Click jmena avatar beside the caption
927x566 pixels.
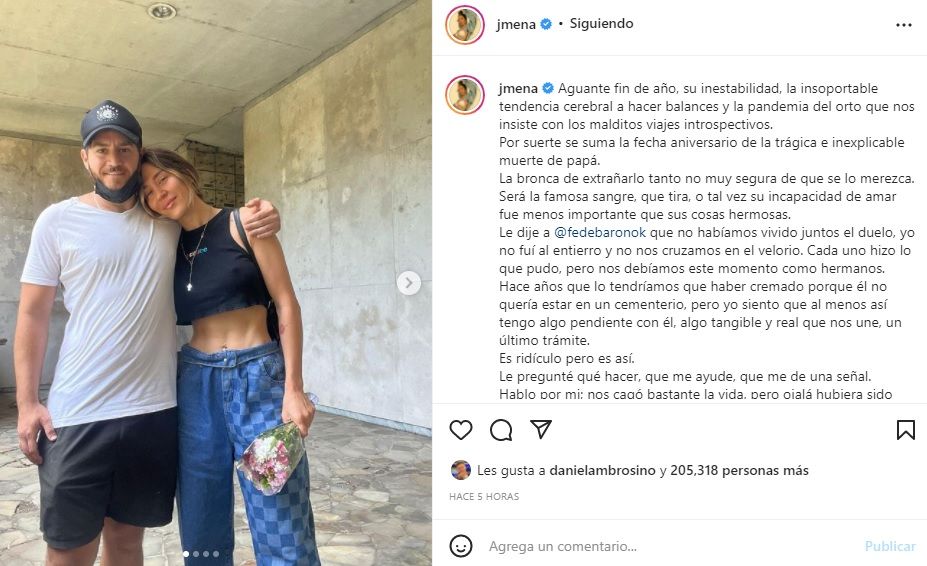click(465, 95)
